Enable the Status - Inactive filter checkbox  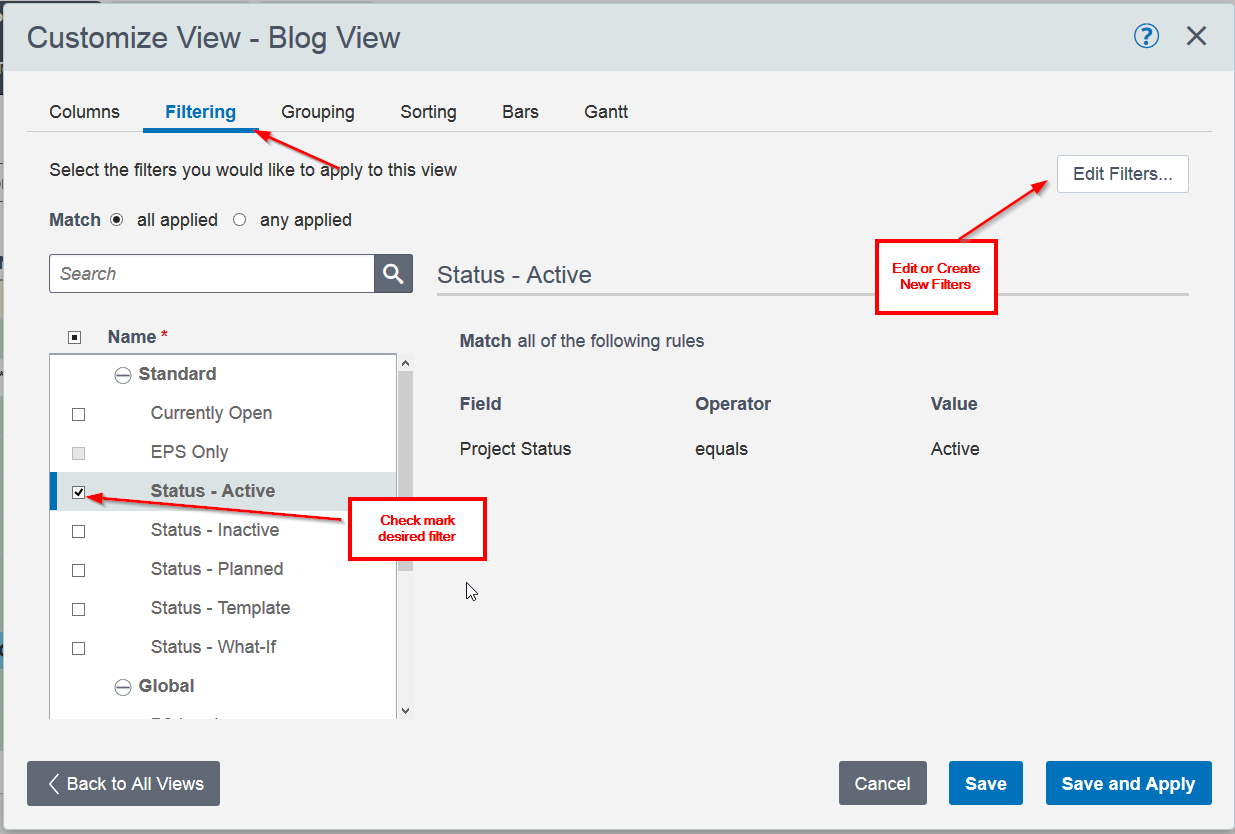[79, 531]
